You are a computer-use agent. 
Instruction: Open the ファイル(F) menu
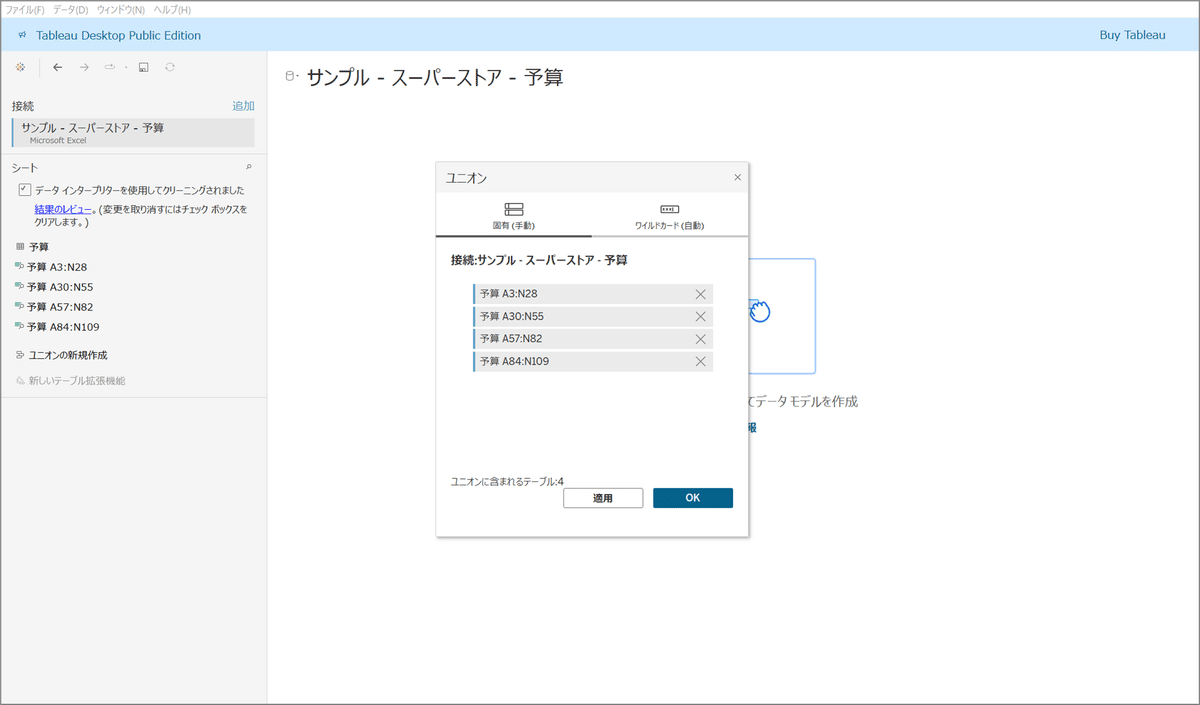tap(25, 9)
